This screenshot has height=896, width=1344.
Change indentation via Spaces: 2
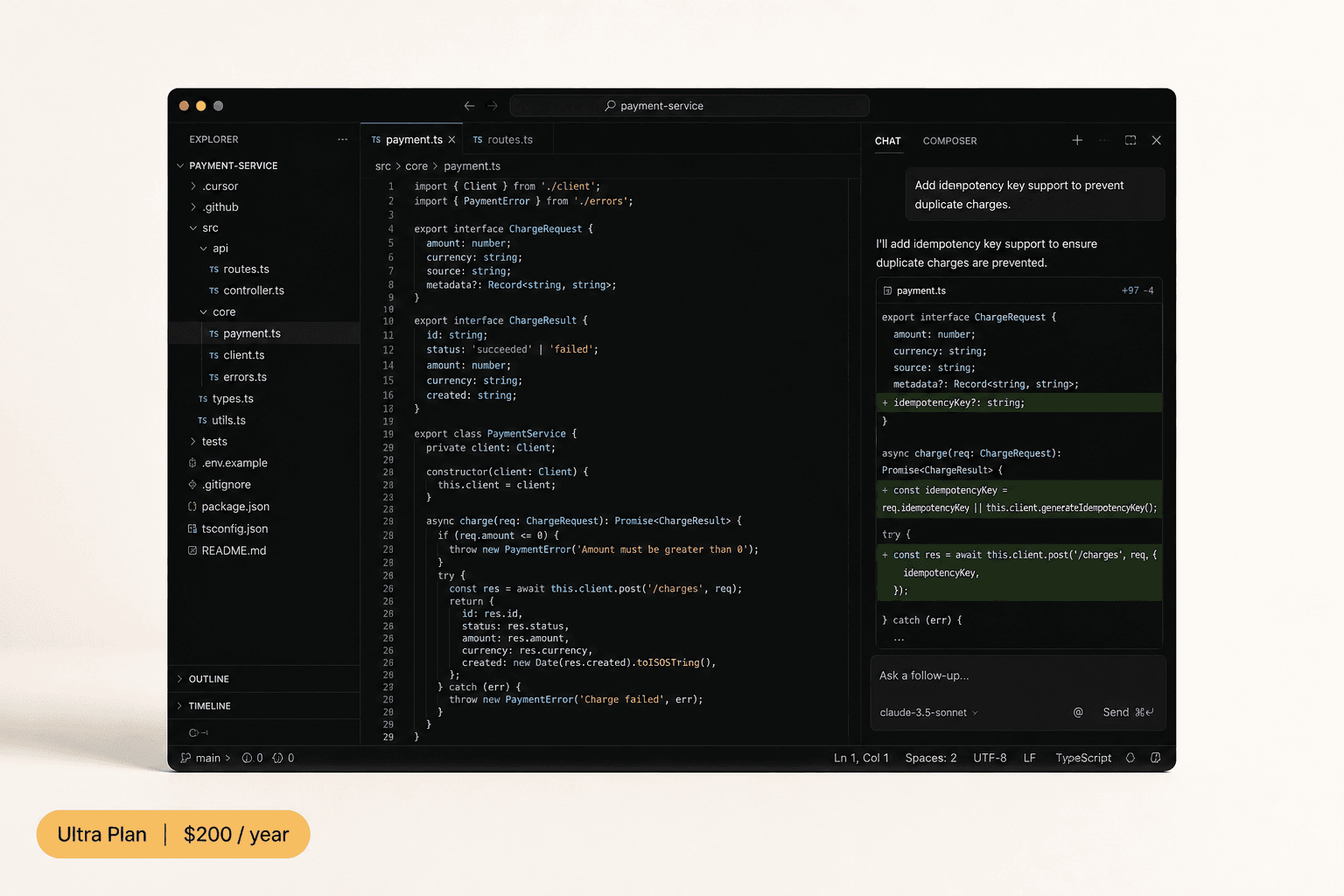(931, 758)
